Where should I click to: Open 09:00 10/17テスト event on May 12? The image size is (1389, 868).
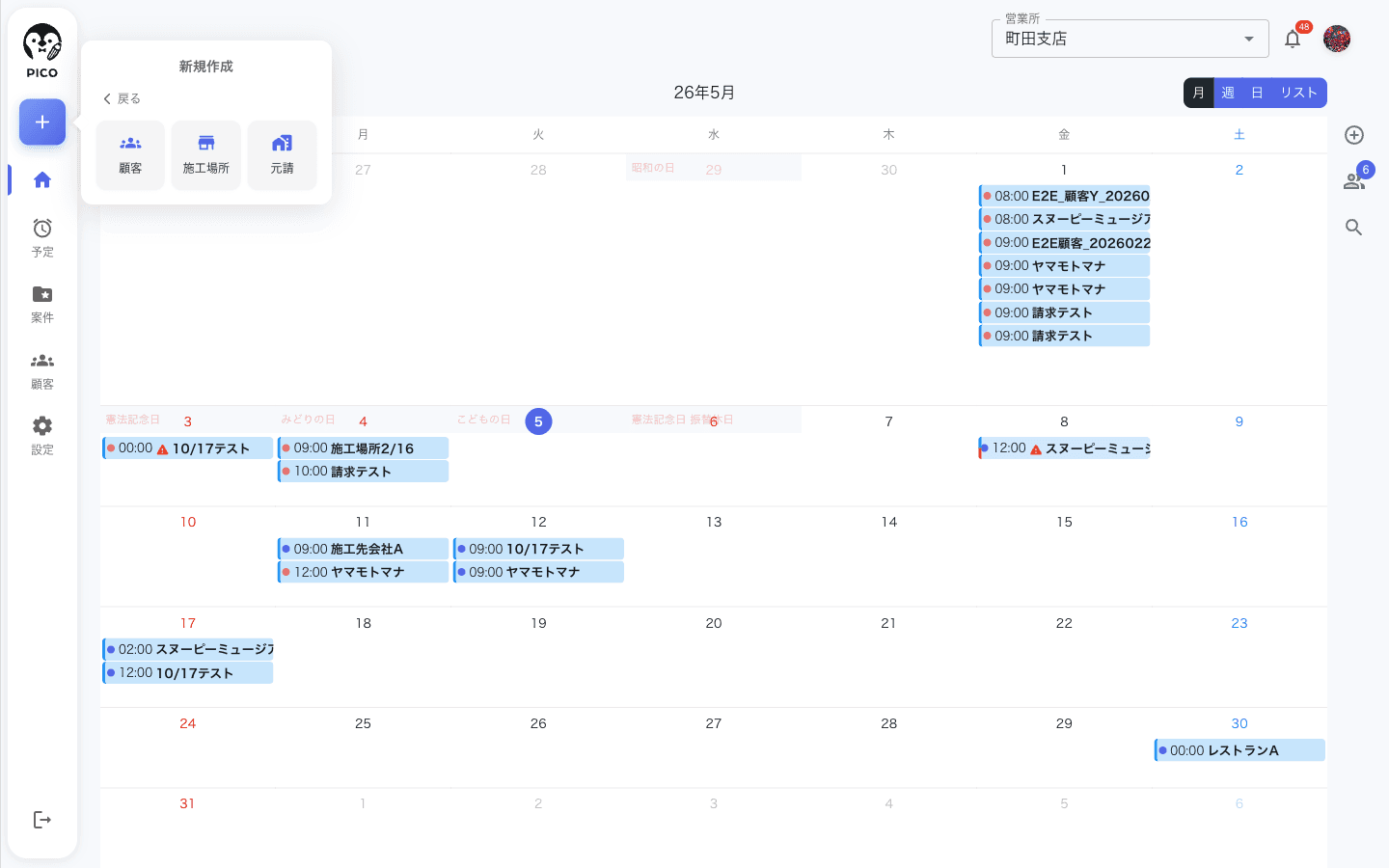pos(539,549)
